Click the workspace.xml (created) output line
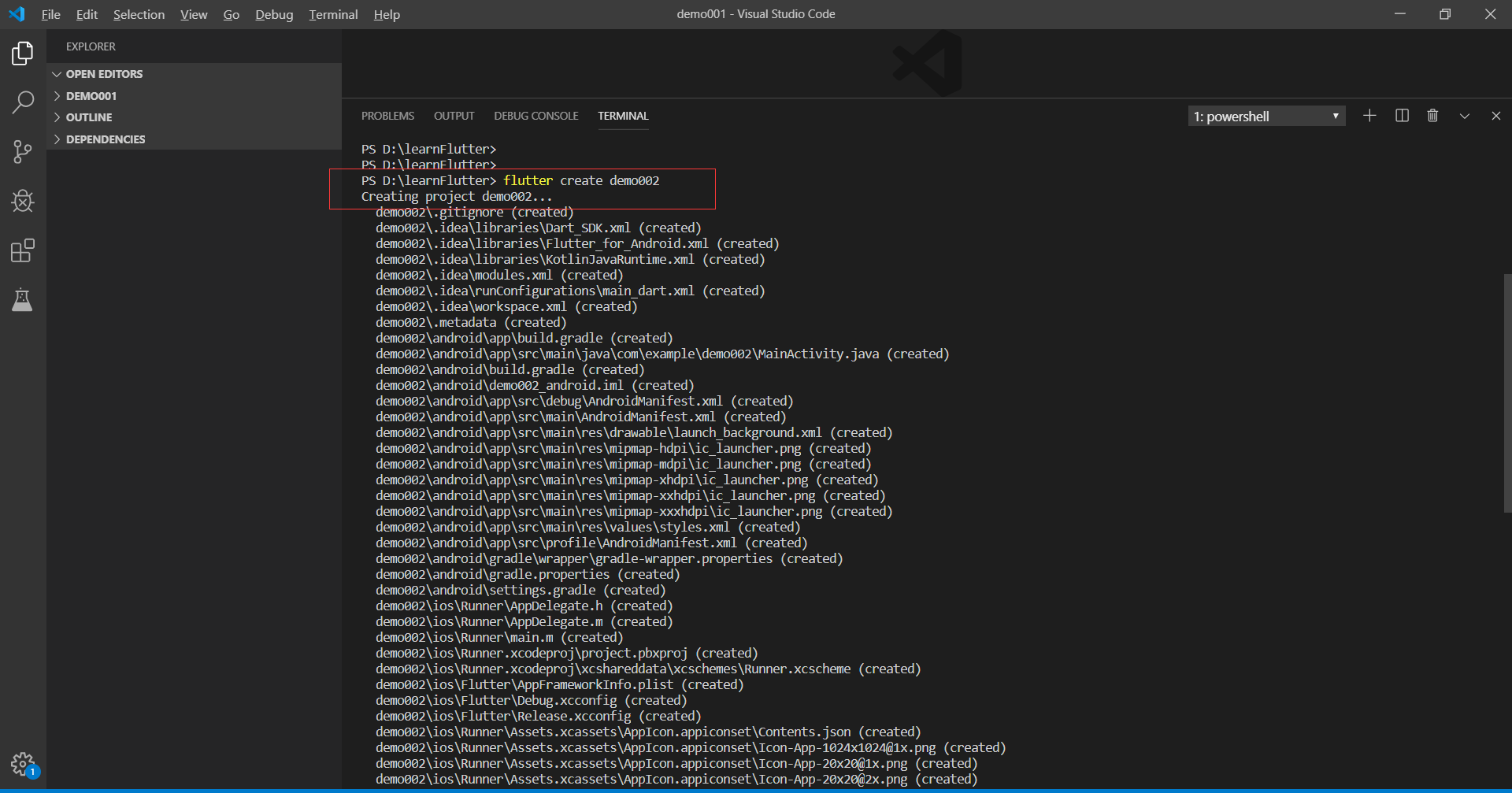Image resolution: width=1512 pixels, height=793 pixels. click(506, 306)
